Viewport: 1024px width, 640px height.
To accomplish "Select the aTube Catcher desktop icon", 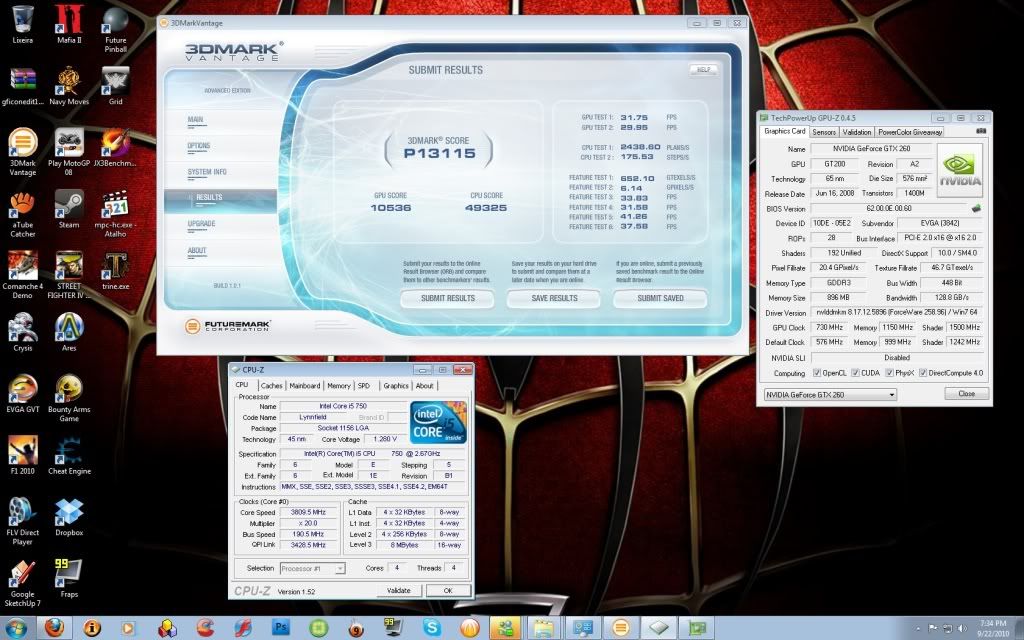I will (x=23, y=213).
